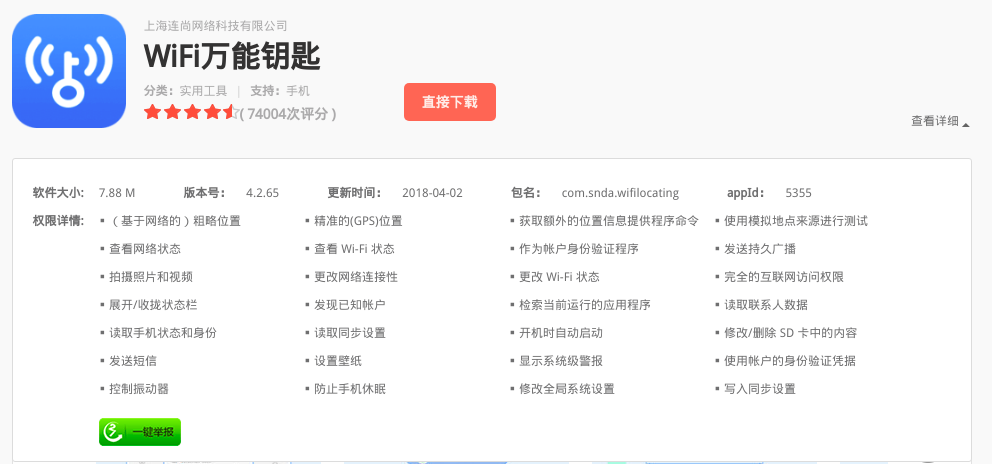Click the 手机 support label

[x=298, y=91]
